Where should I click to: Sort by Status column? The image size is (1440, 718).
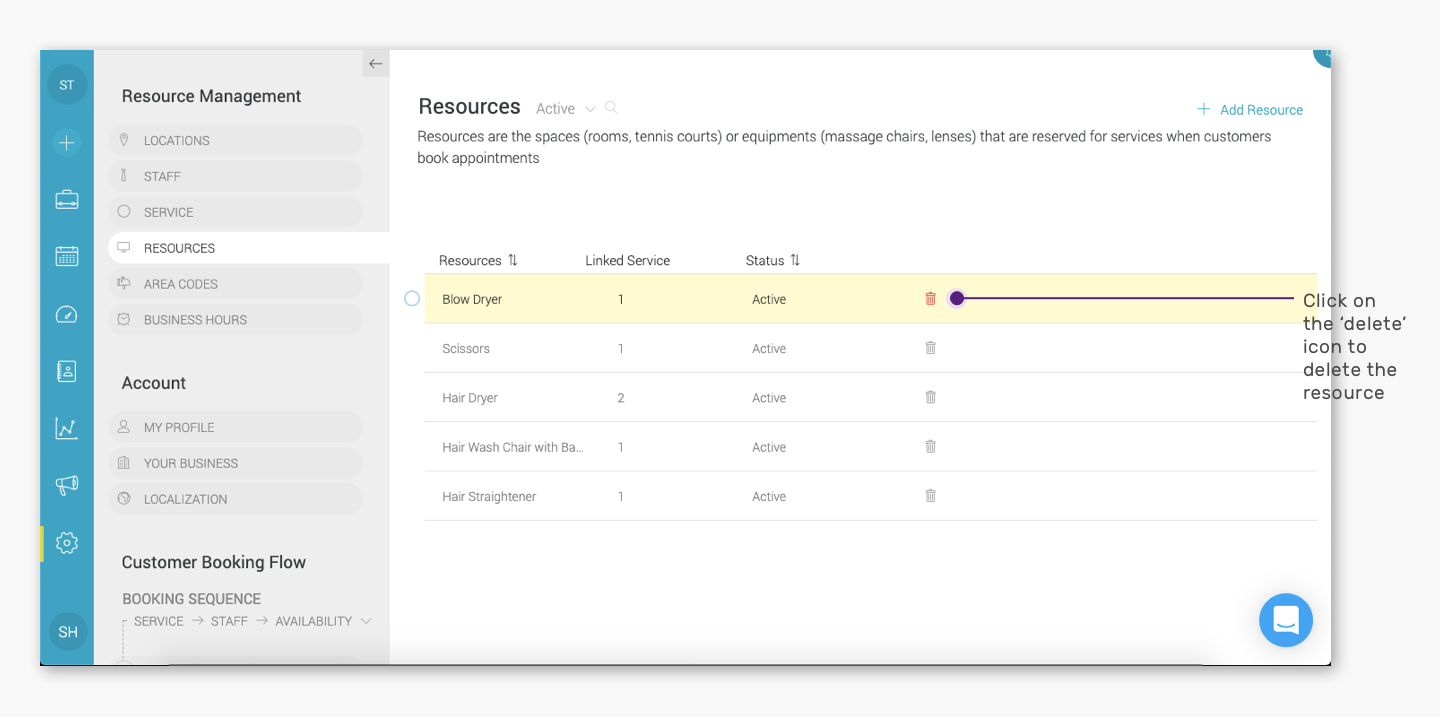(773, 260)
